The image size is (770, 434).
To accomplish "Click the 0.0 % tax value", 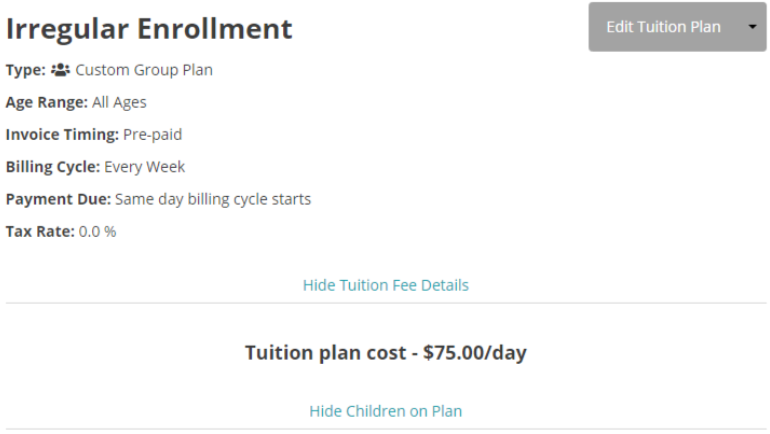I will pyautogui.click(x=97, y=231).
